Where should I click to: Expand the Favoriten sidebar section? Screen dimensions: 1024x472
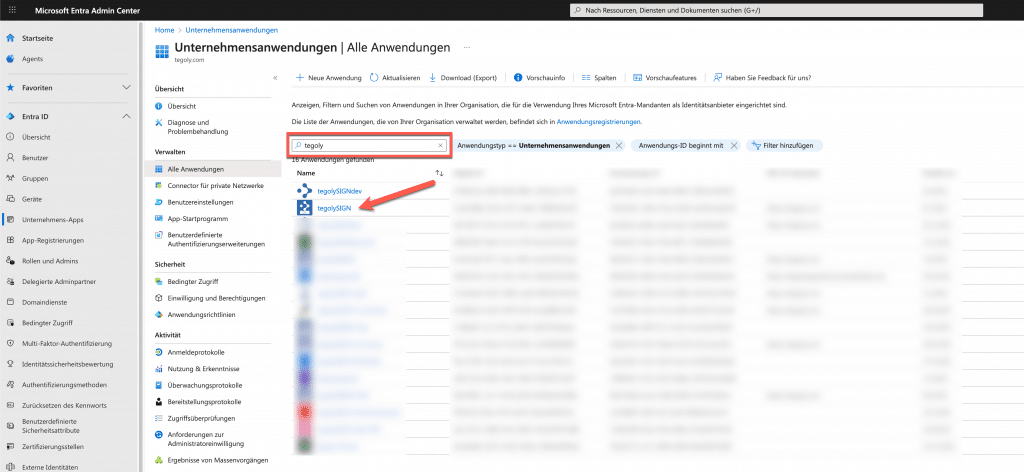[126, 88]
